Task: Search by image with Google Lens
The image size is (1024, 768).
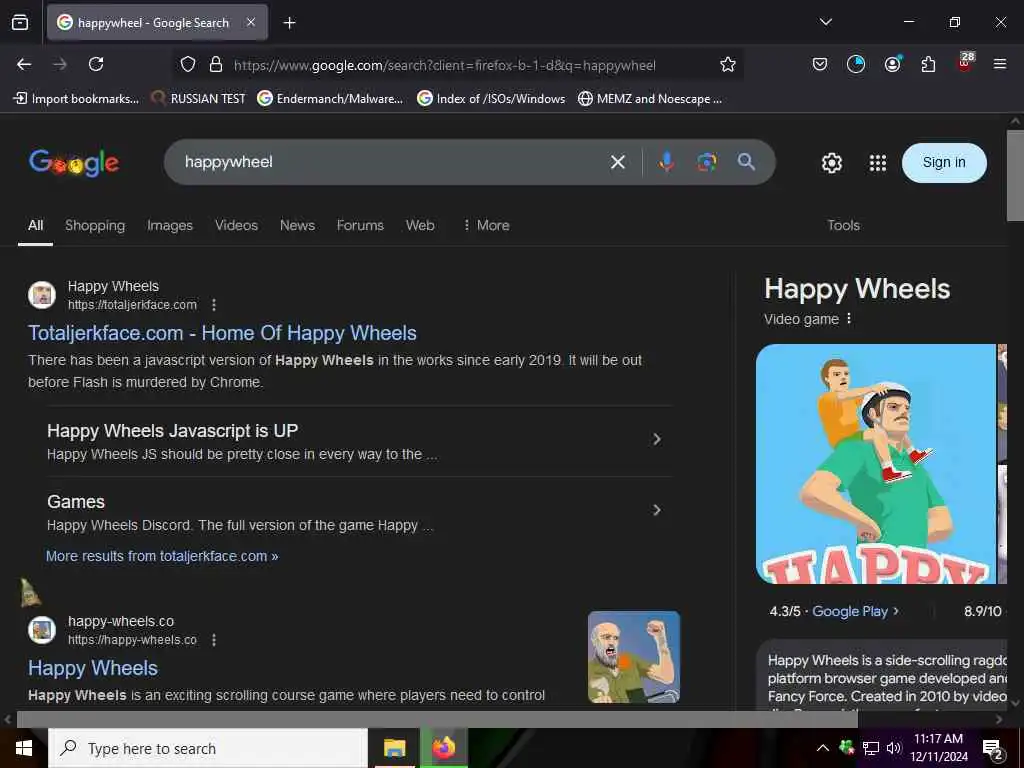Action: tap(707, 162)
